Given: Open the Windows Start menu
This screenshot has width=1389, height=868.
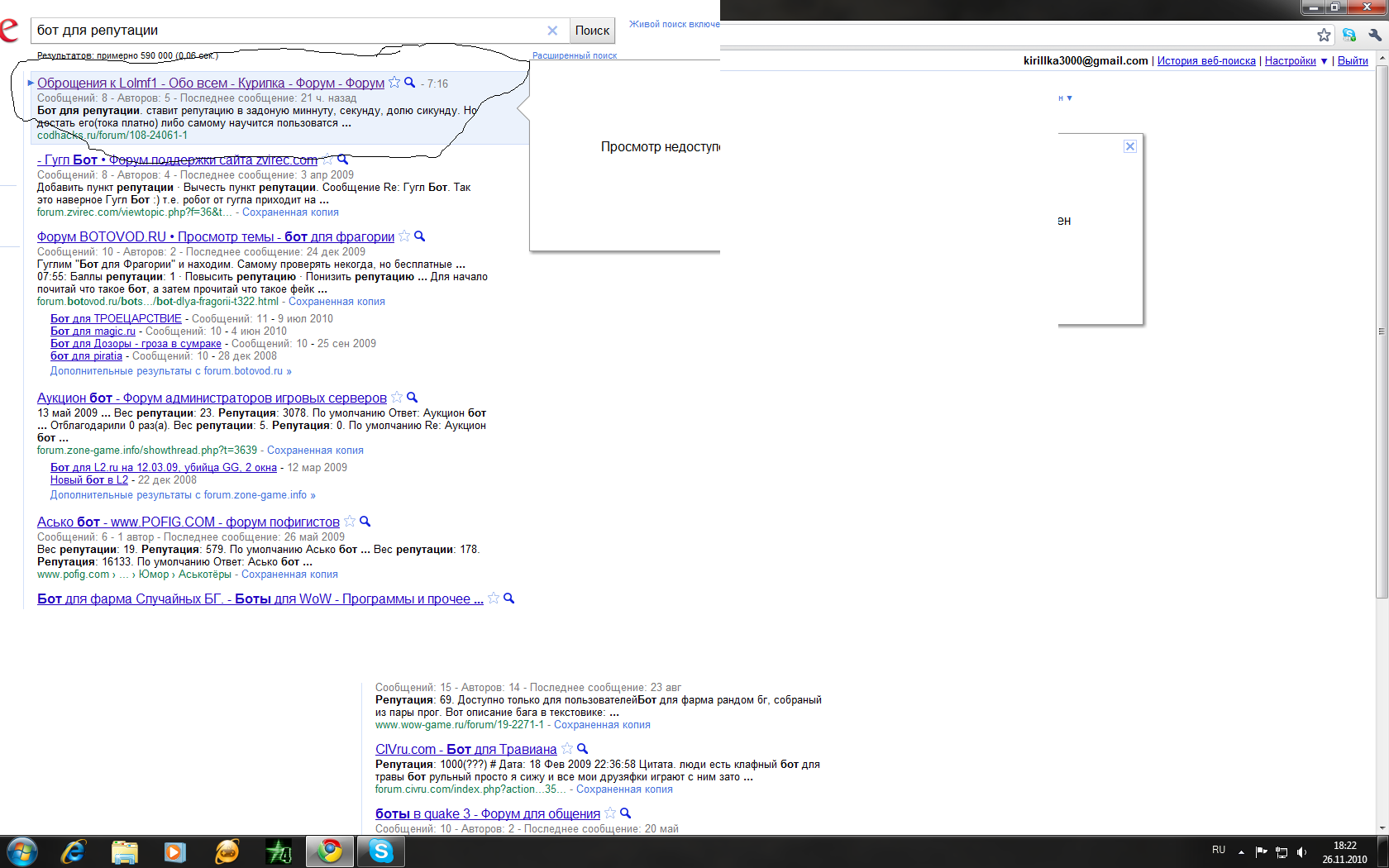Looking at the screenshot, I should pos(22,851).
